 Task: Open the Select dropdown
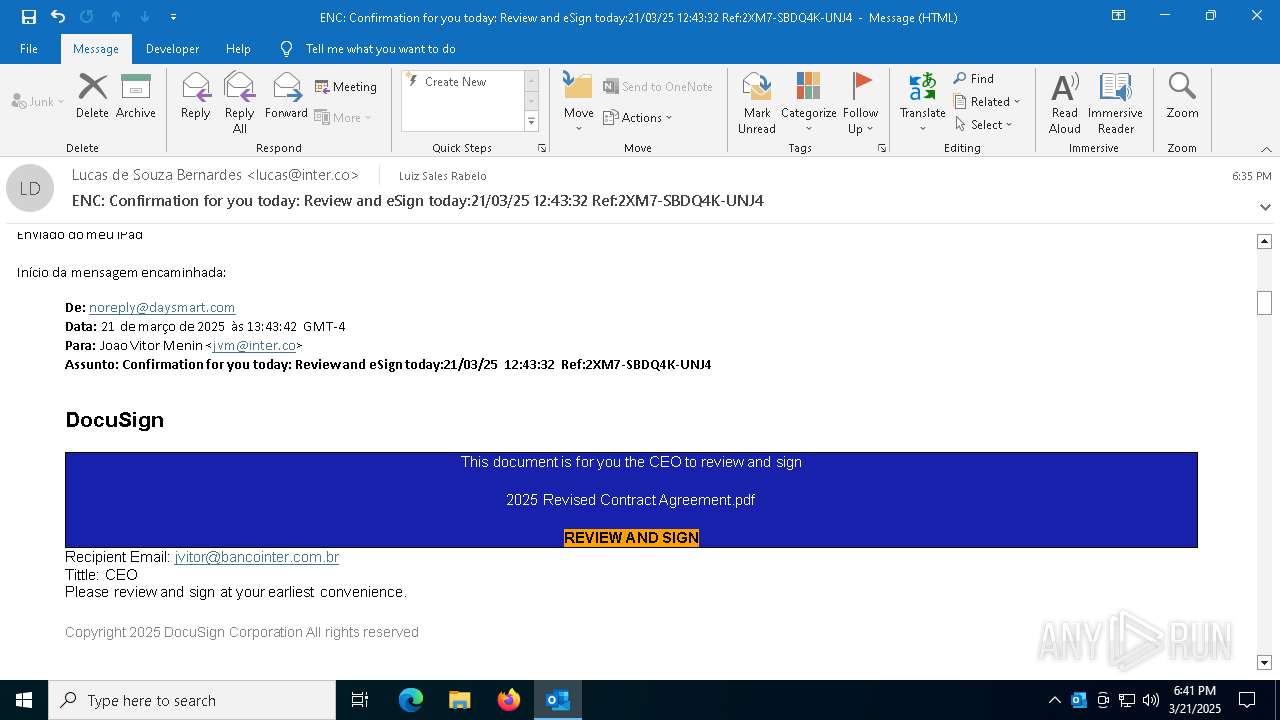pos(984,125)
